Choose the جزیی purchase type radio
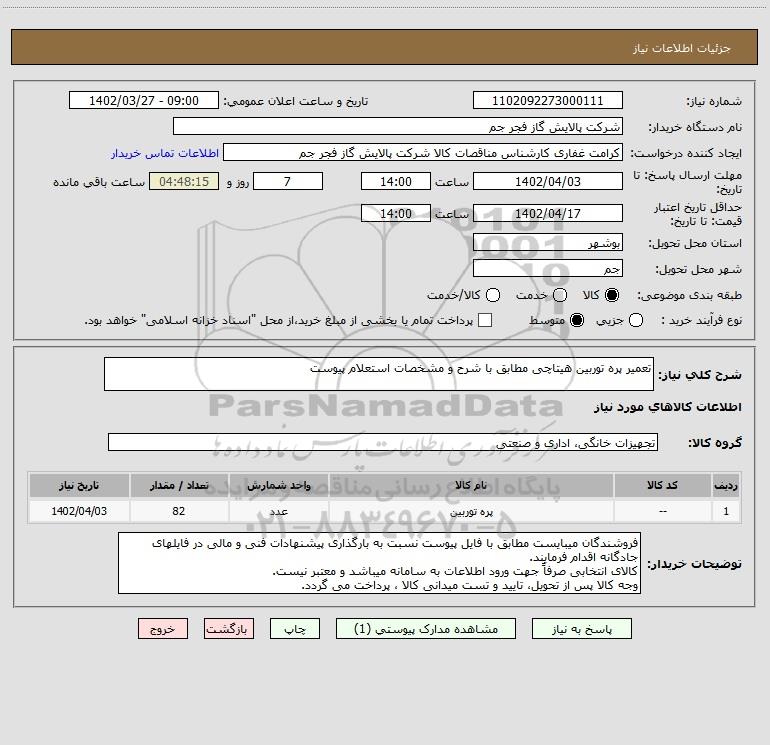The height and width of the screenshot is (745, 770). click(x=636, y=321)
